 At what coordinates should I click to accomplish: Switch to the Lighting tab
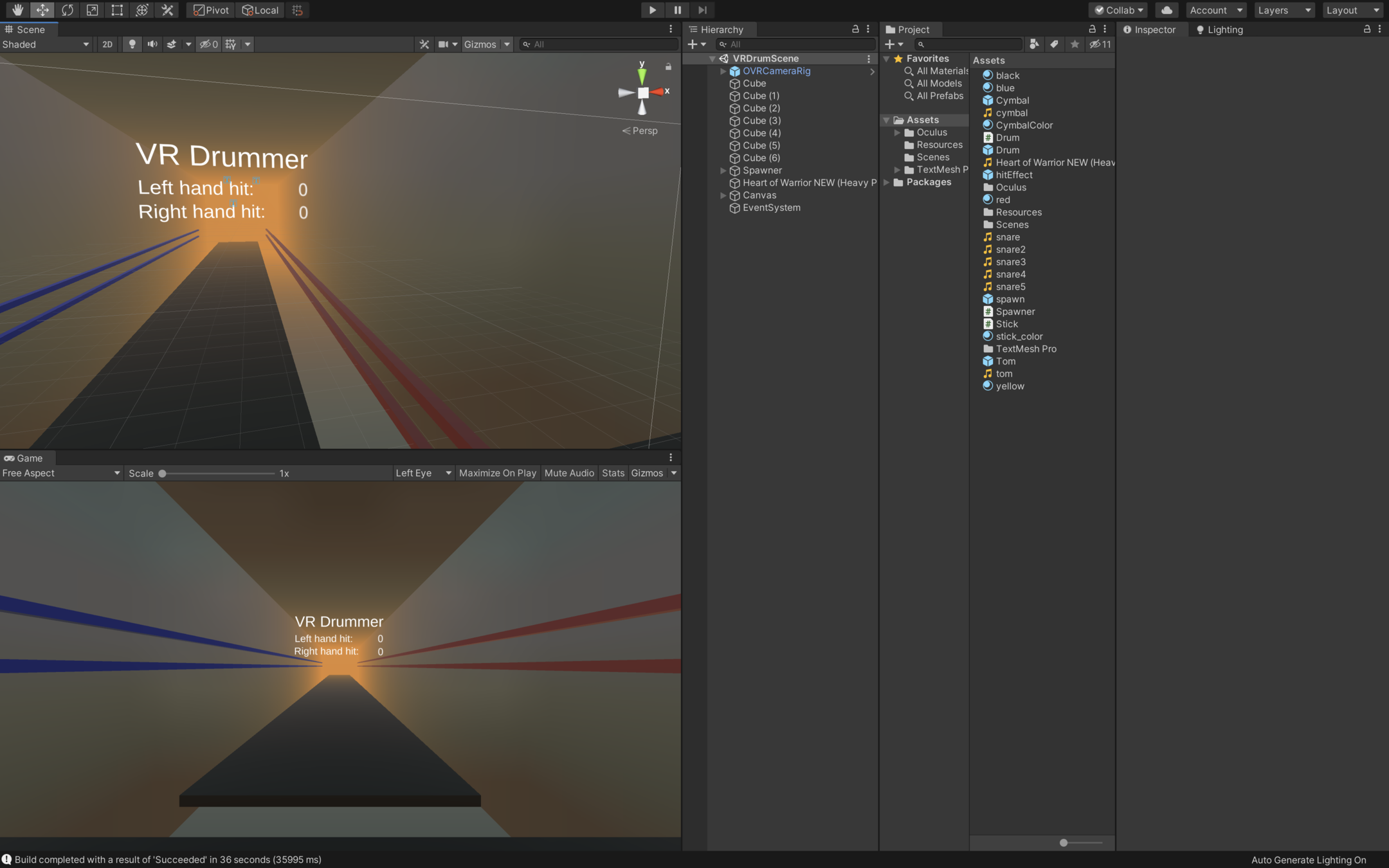pos(1219,30)
